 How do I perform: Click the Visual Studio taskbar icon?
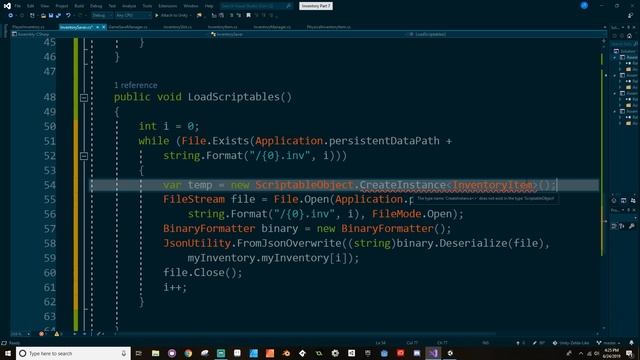tap(433, 353)
